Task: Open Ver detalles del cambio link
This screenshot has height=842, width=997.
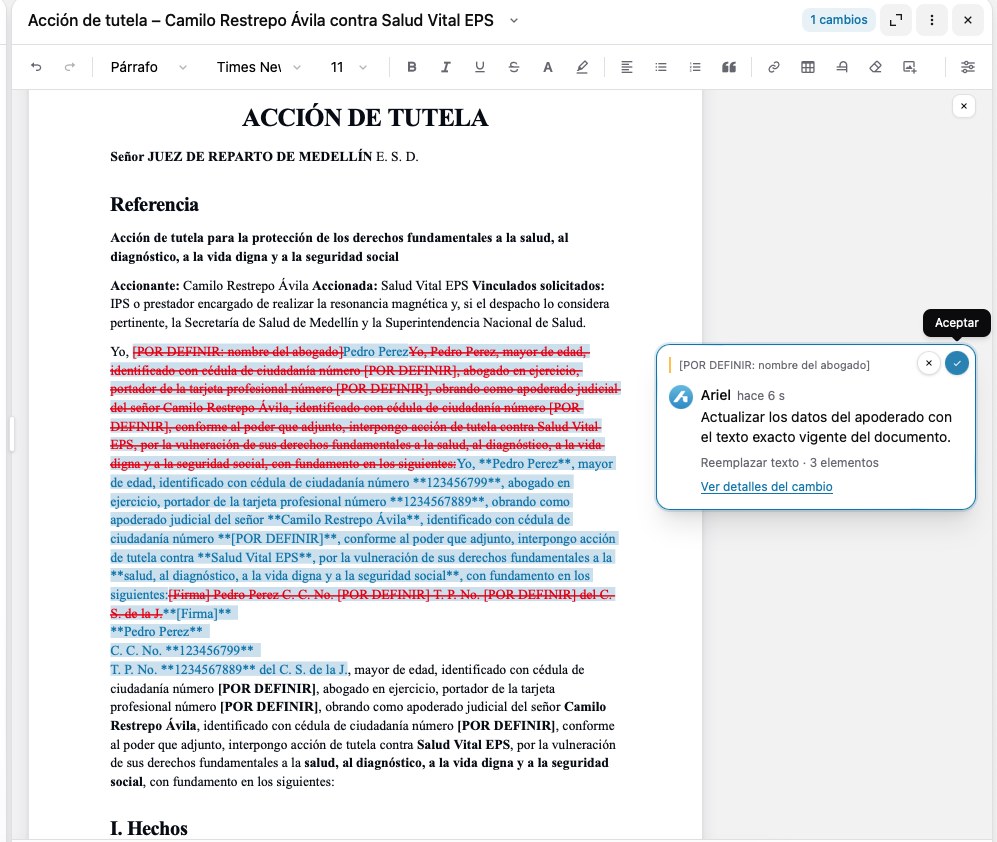Action: (766, 487)
